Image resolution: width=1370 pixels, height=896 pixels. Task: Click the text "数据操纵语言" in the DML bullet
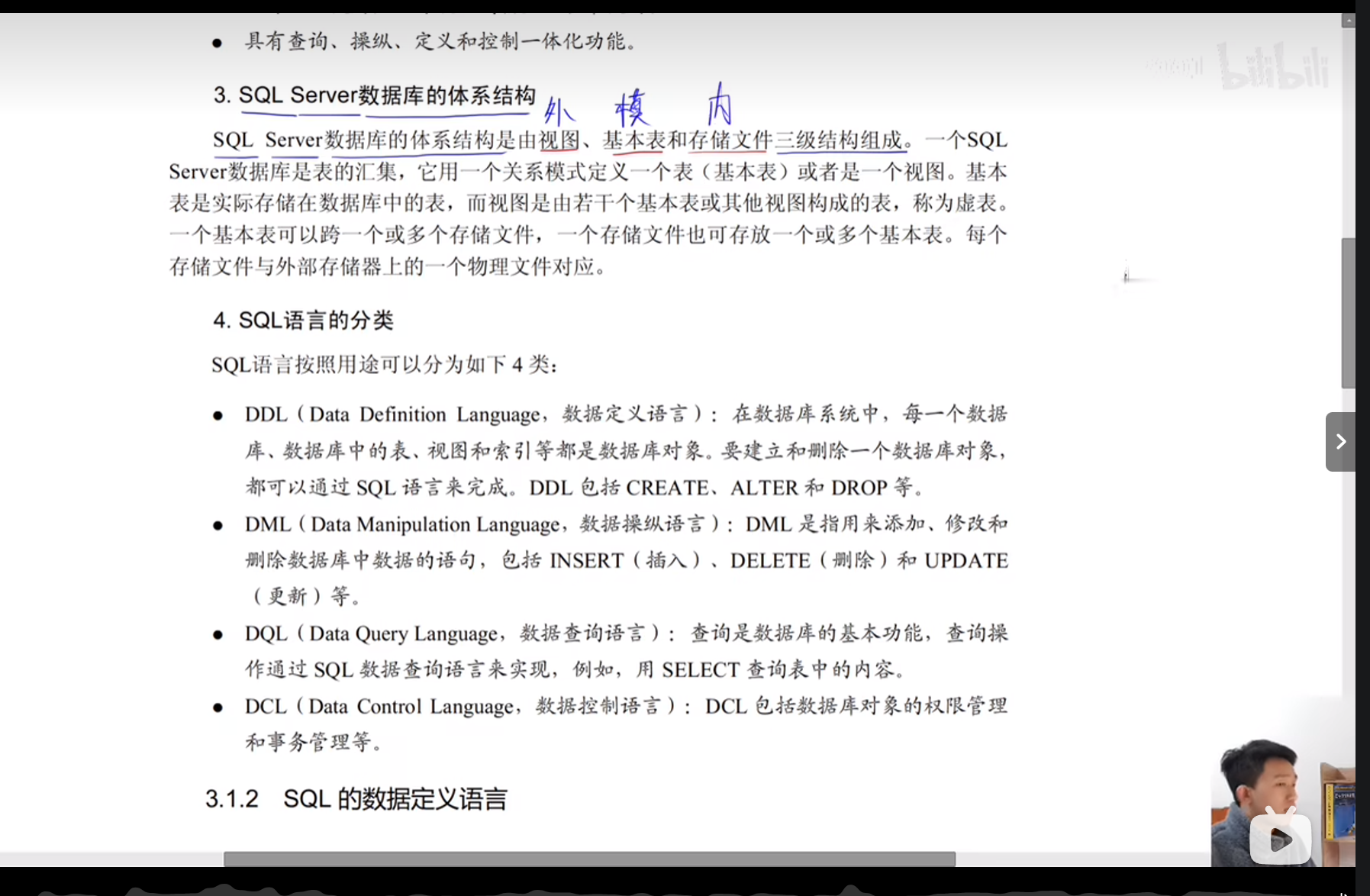click(642, 524)
